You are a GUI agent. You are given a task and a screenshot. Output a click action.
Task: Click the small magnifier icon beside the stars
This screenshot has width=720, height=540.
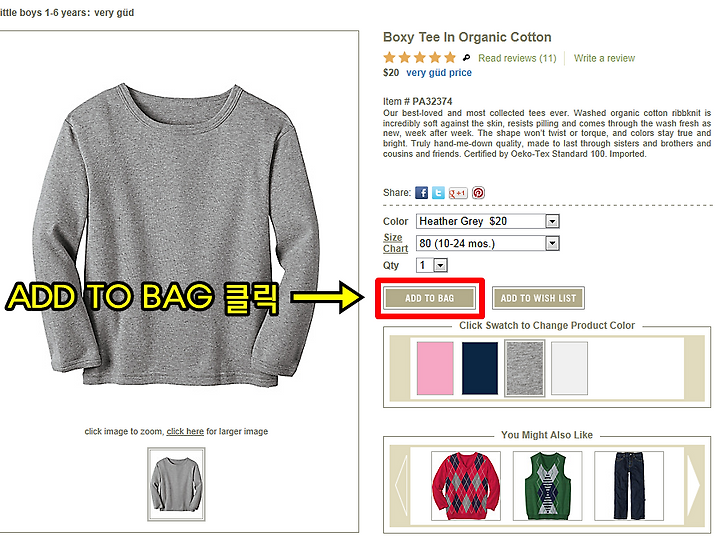[467, 57]
